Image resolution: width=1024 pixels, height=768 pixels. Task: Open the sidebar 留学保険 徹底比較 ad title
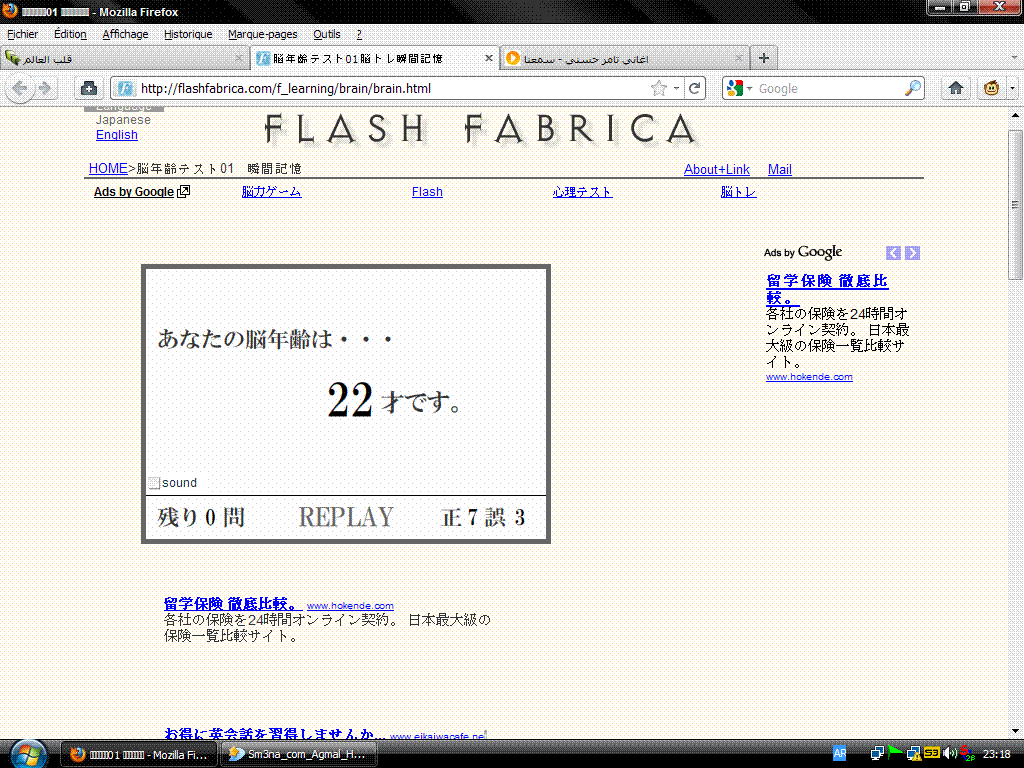point(826,289)
